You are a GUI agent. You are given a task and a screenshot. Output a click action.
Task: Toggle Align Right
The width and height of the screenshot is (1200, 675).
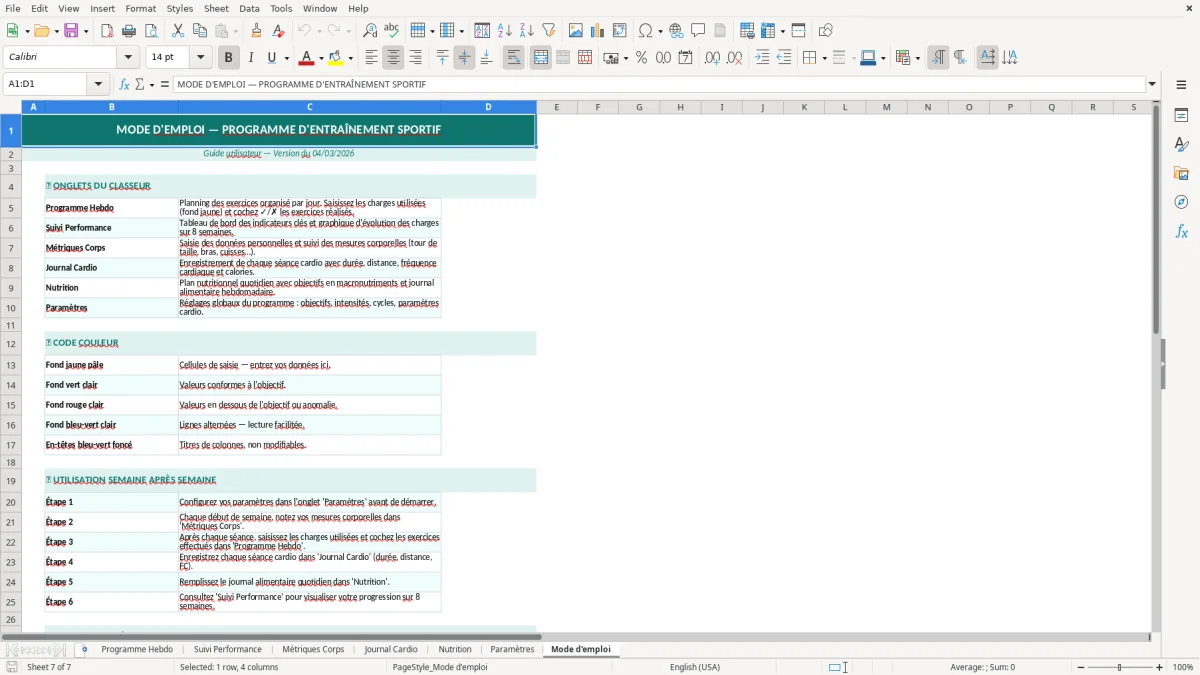click(x=415, y=58)
